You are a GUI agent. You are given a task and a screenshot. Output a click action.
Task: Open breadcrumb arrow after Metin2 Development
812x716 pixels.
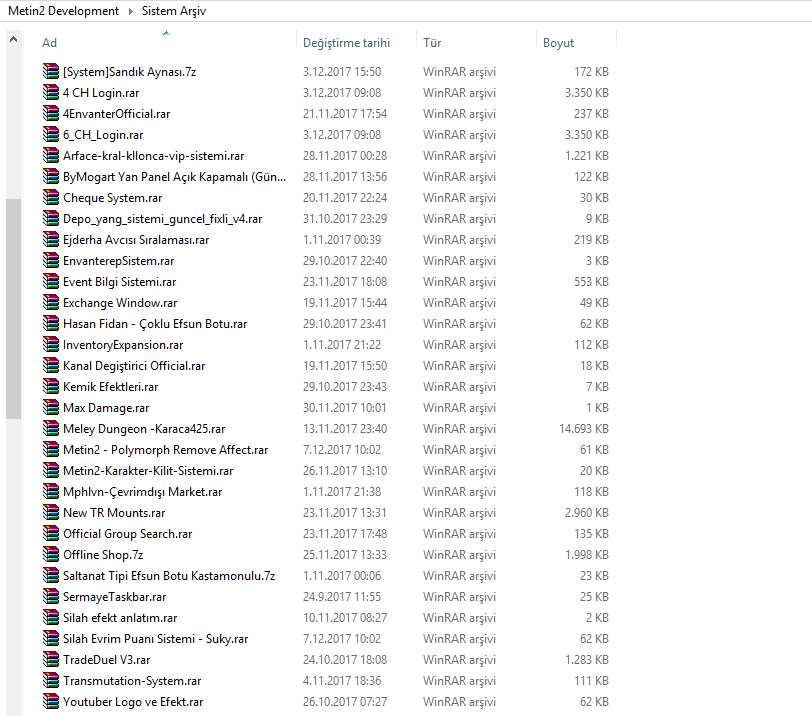pos(130,11)
